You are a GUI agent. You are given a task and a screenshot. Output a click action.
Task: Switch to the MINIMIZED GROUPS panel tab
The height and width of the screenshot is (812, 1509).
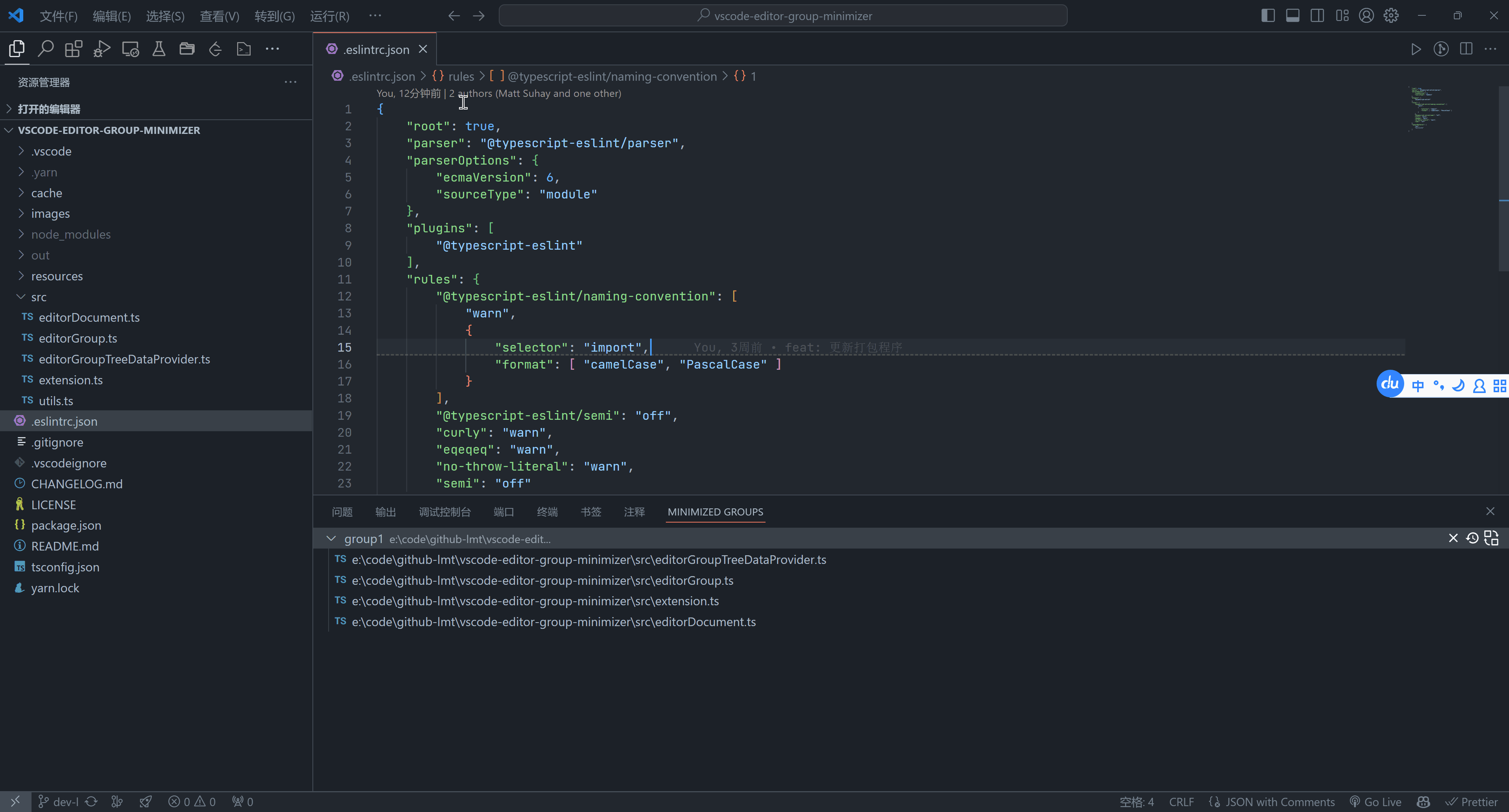pyautogui.click(x=715, y=512)
